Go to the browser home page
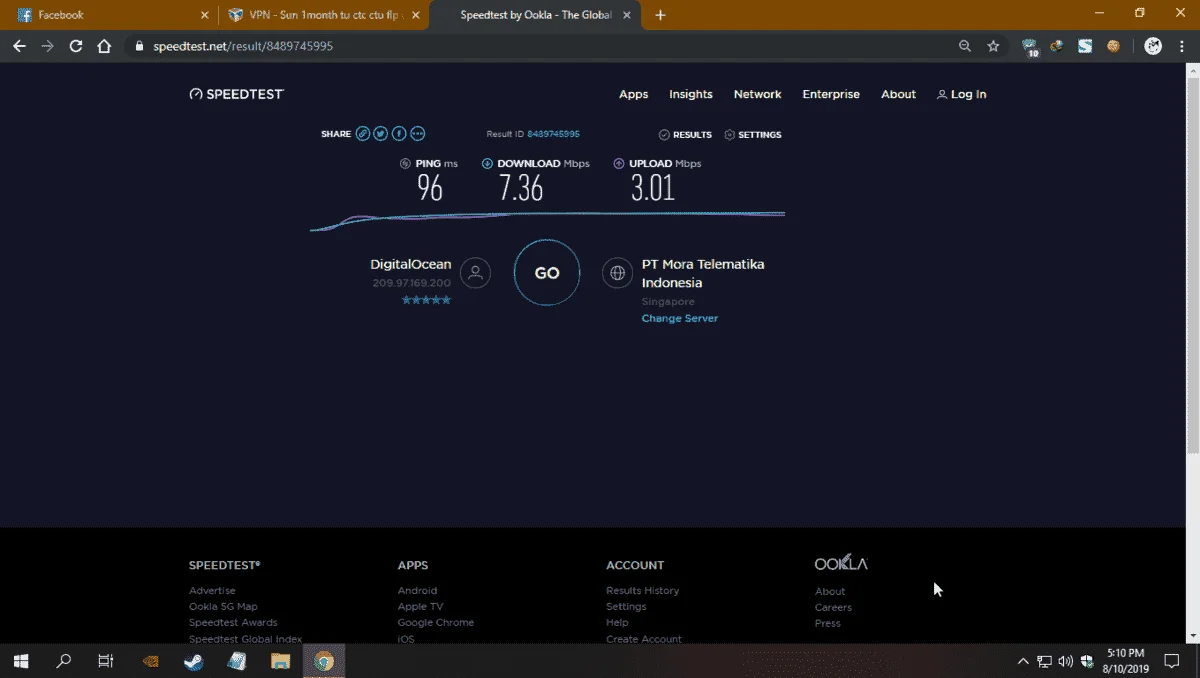 pos(104,46)
